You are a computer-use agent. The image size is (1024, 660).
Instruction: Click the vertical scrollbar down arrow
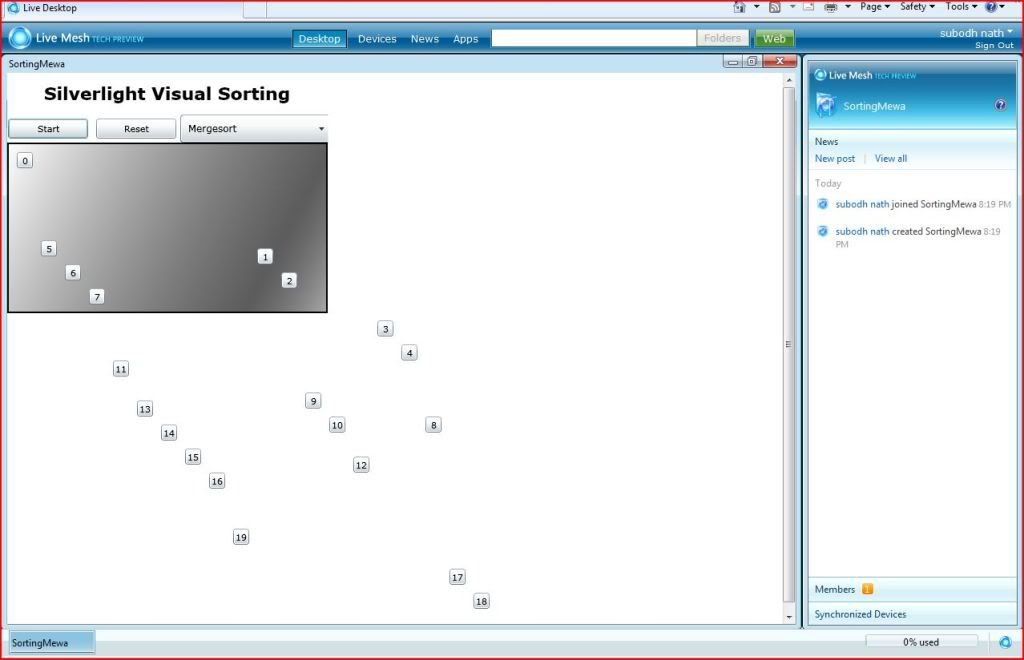[x=789, y=617]
